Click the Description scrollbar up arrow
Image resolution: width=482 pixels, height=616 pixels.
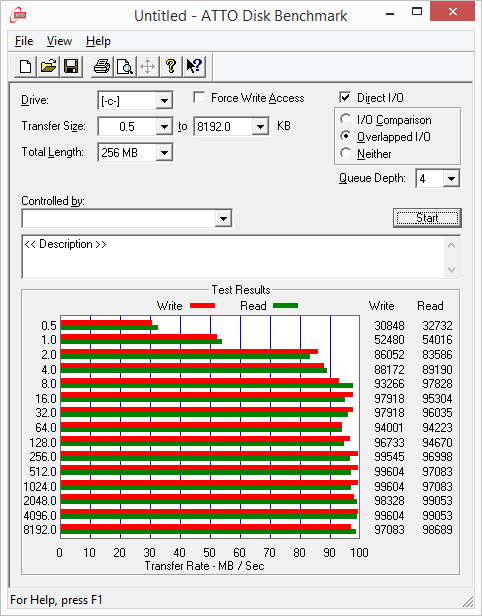tap(451, 246)
